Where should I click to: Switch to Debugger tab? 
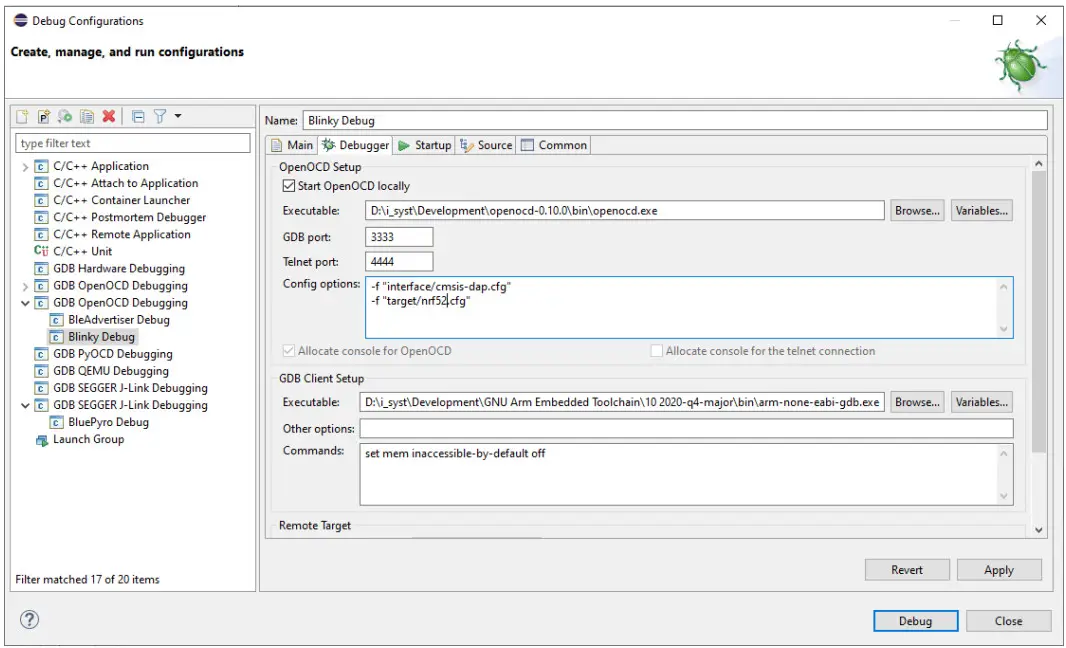[x=356, y=145]
